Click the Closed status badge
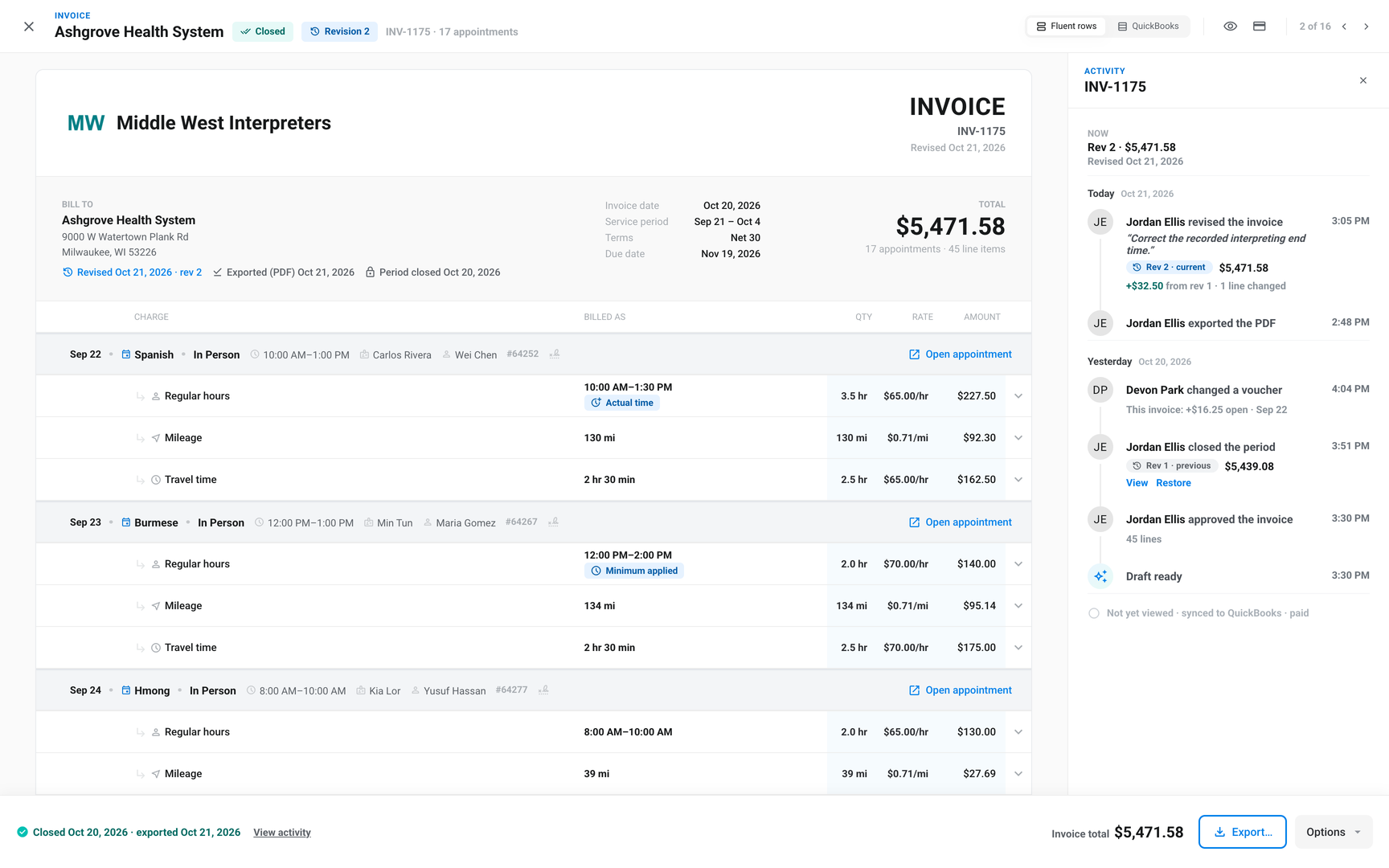This screenshot has height=868, width=1389. (263, 31)
